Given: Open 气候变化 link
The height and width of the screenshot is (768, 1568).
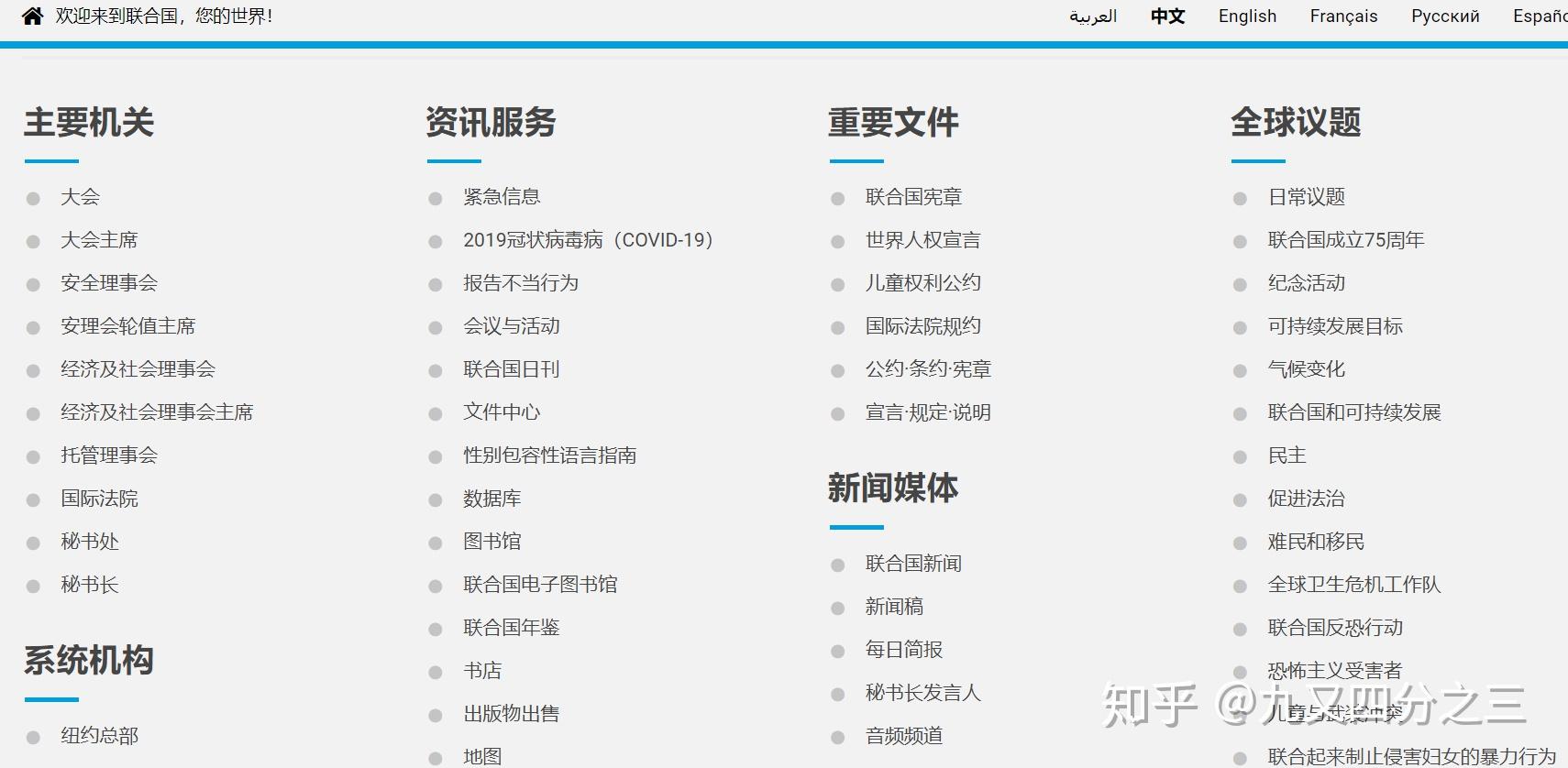Looking at the screenshot, I should point(1307,369).
